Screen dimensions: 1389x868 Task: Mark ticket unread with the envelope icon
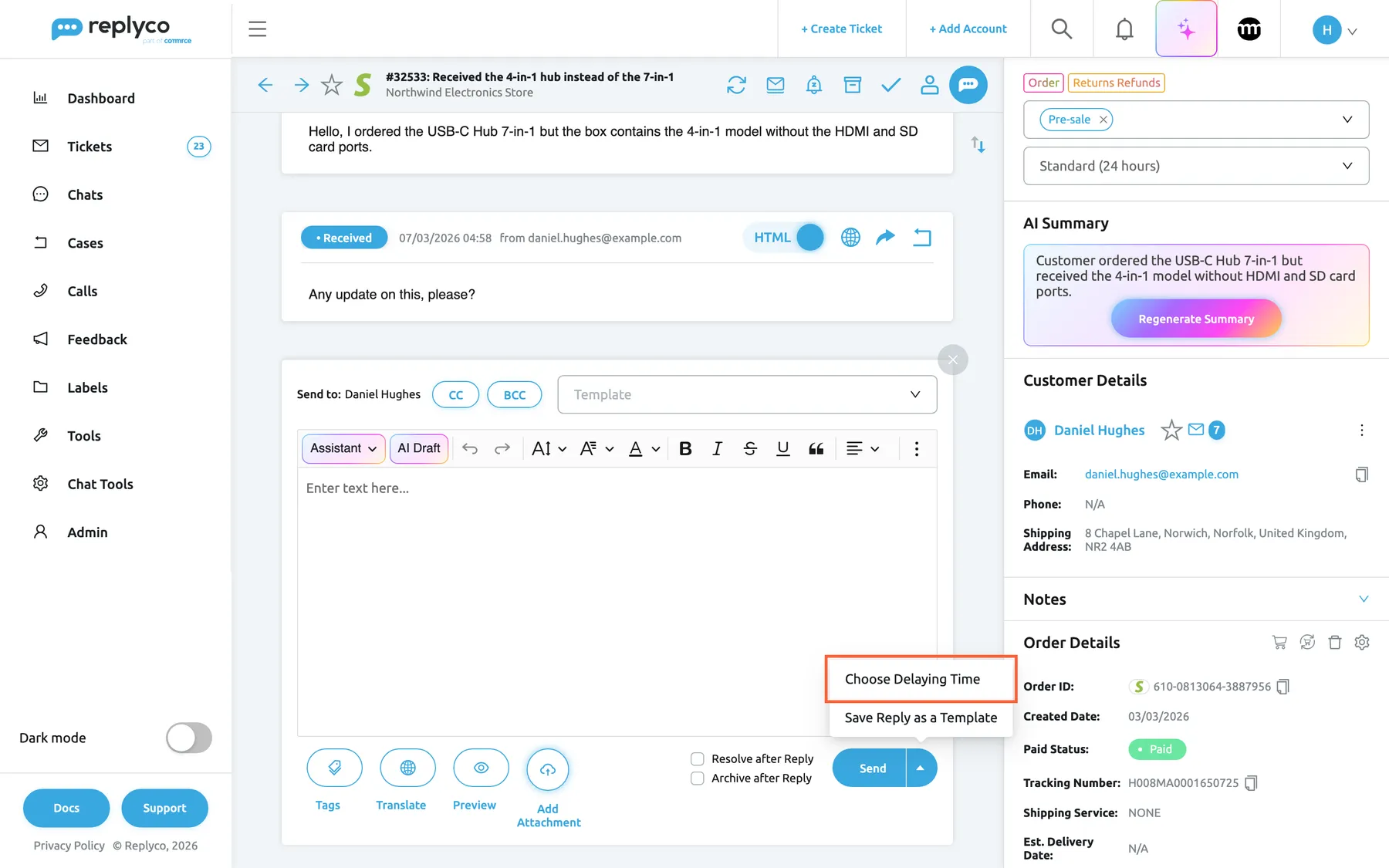tap(776, 85)
